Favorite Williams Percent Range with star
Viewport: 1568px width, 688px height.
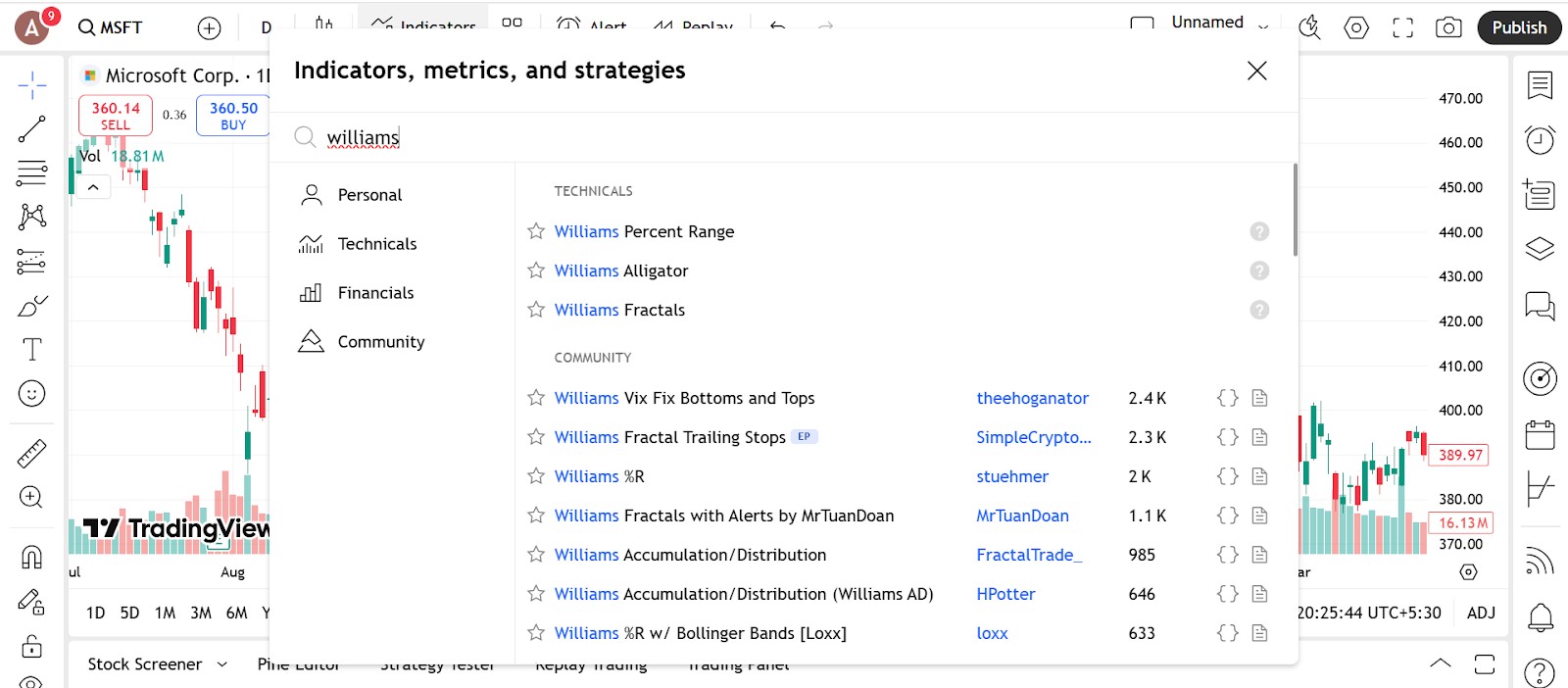coord(536,231)
